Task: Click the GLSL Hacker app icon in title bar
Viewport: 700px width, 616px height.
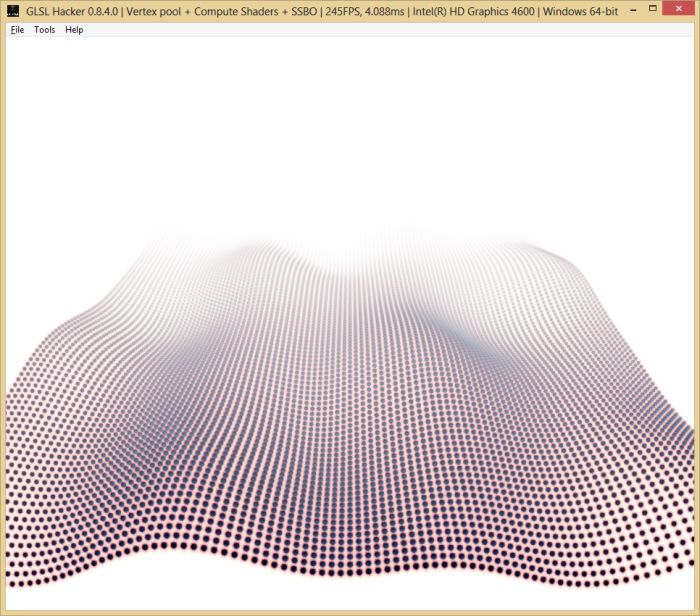Action: pyautogui.click(x=13, y=11)
